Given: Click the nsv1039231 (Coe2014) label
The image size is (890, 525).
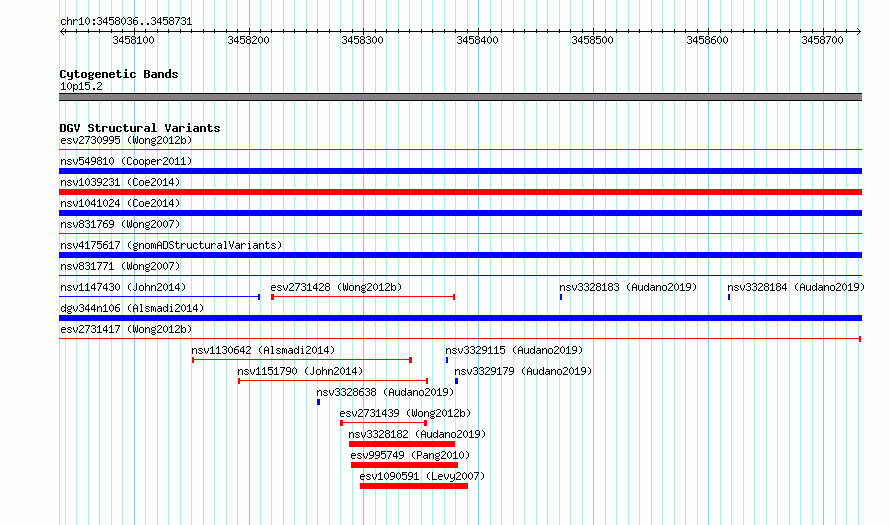Looking at the screenshot, I should pyautogui.click(x=120, y=182).
